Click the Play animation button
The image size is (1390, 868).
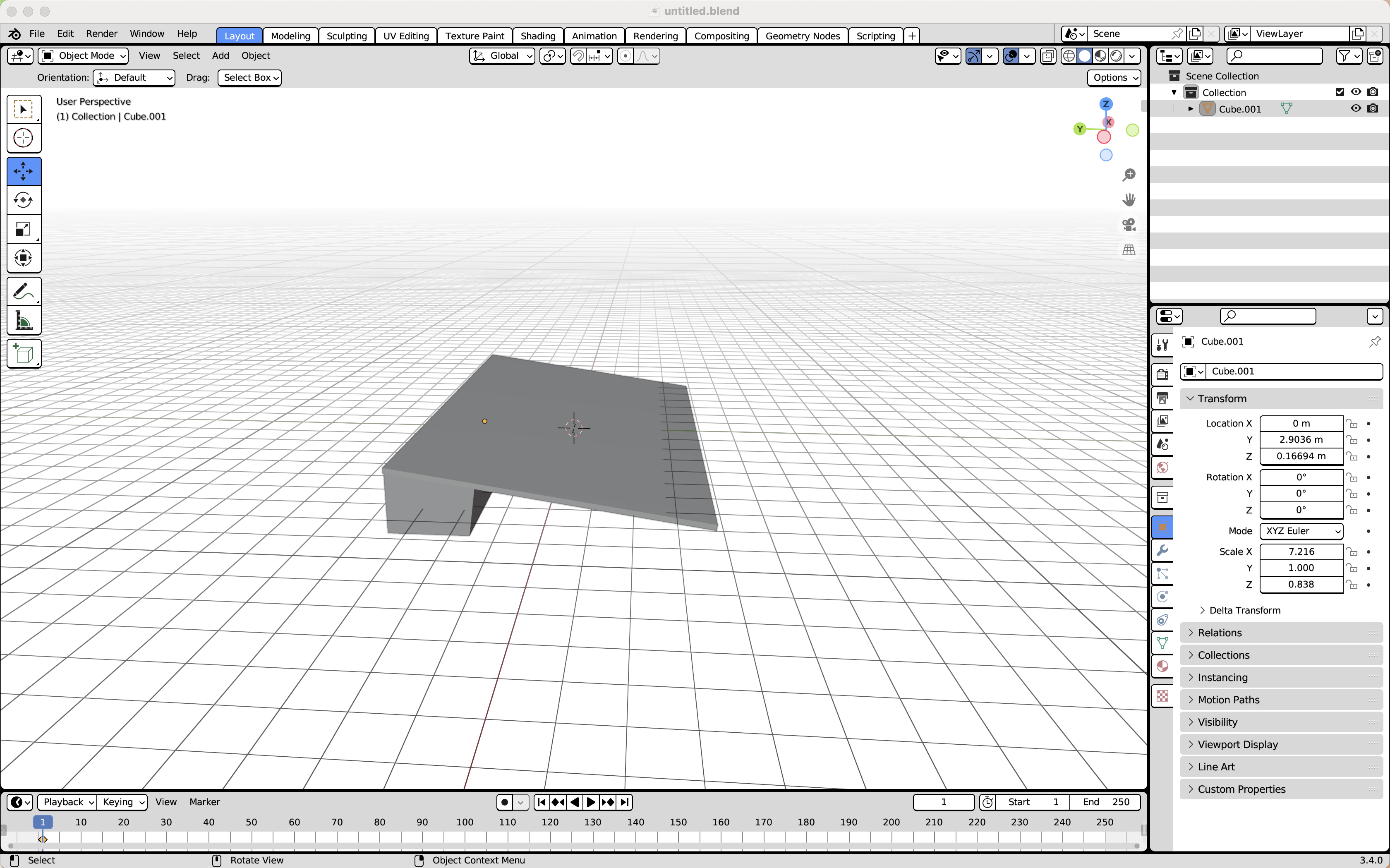click(591, 802)
